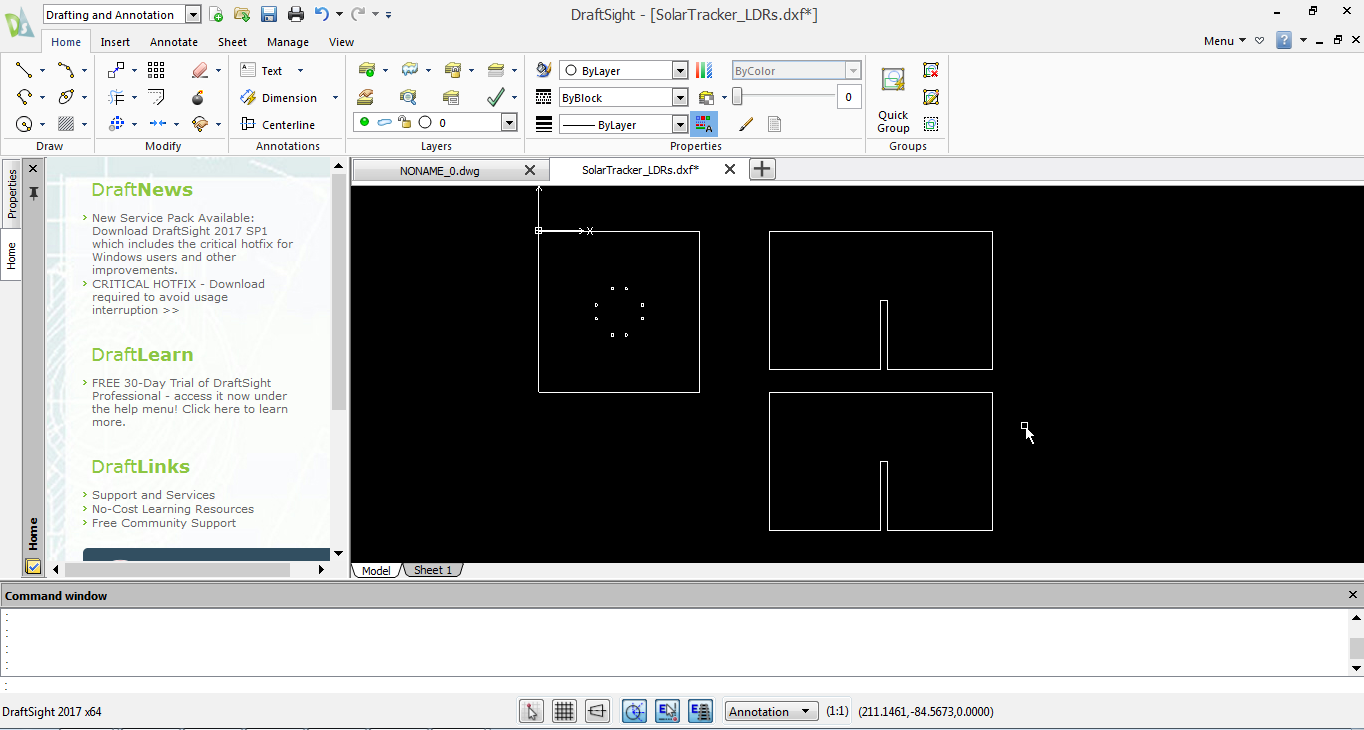The height and width of the screenshot is (730, 1364).
Task: Add a new drawing tab with plus button
Action: tap(762, 169)
